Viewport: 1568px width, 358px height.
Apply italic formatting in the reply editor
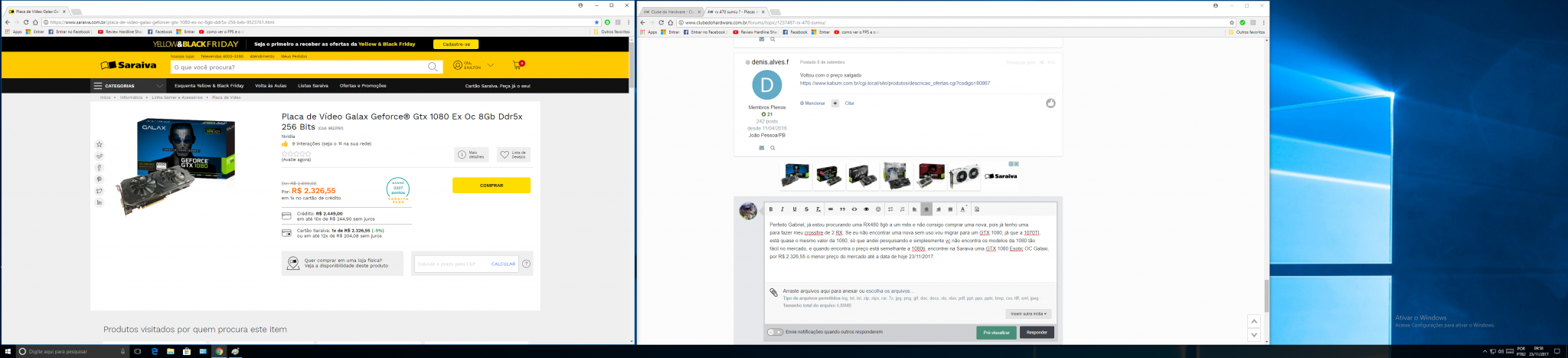[782, 209]
